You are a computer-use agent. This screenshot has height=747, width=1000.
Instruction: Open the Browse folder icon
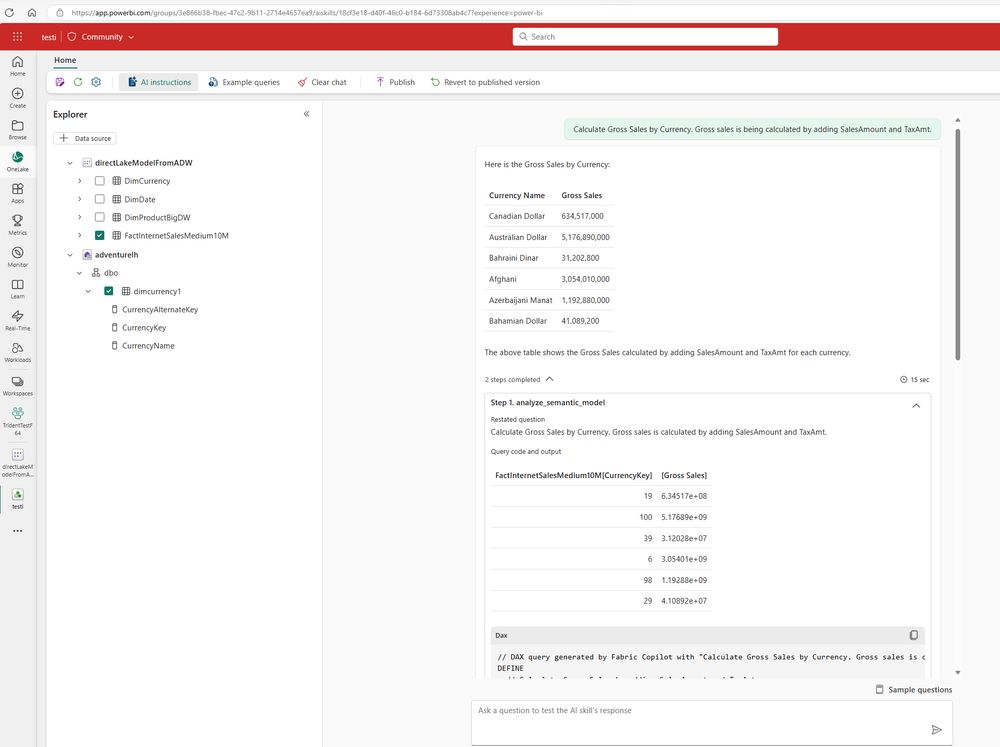click(x=18, y=129)
